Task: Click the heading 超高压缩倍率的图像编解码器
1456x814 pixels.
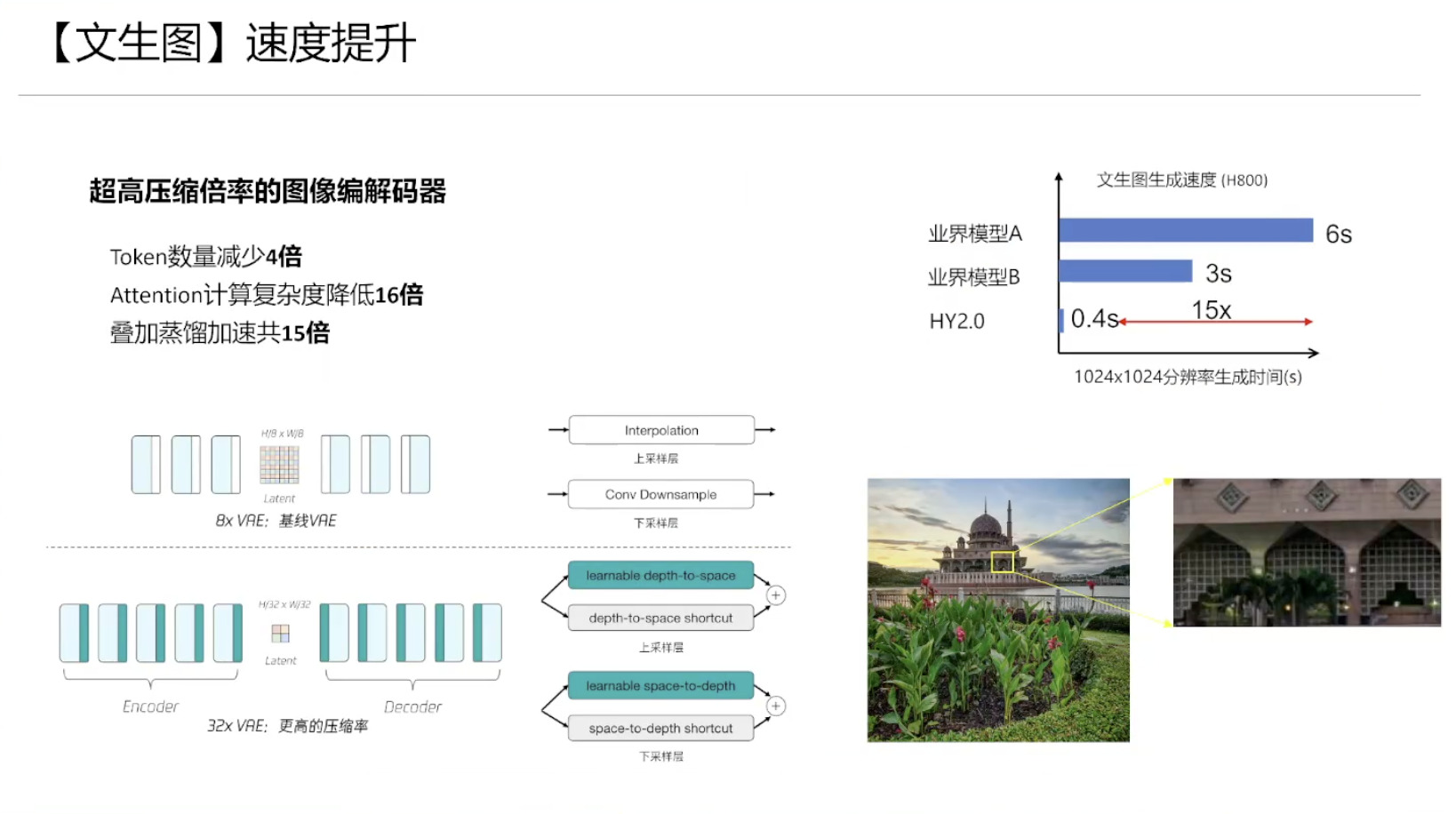Action: coord(268,191)
